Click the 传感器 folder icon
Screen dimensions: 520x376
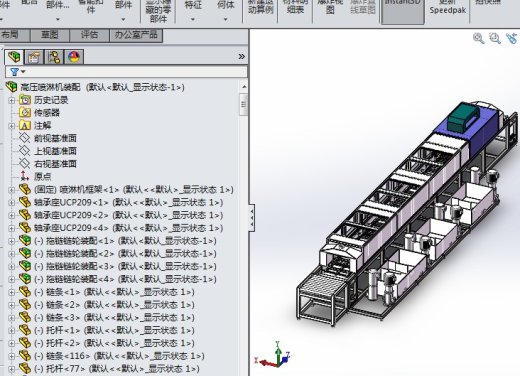coord(25,112)
